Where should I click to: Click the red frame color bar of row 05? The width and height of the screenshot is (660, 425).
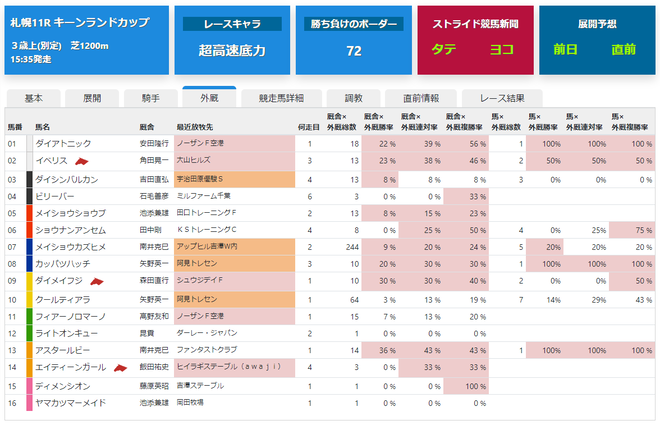click(29, 213)
